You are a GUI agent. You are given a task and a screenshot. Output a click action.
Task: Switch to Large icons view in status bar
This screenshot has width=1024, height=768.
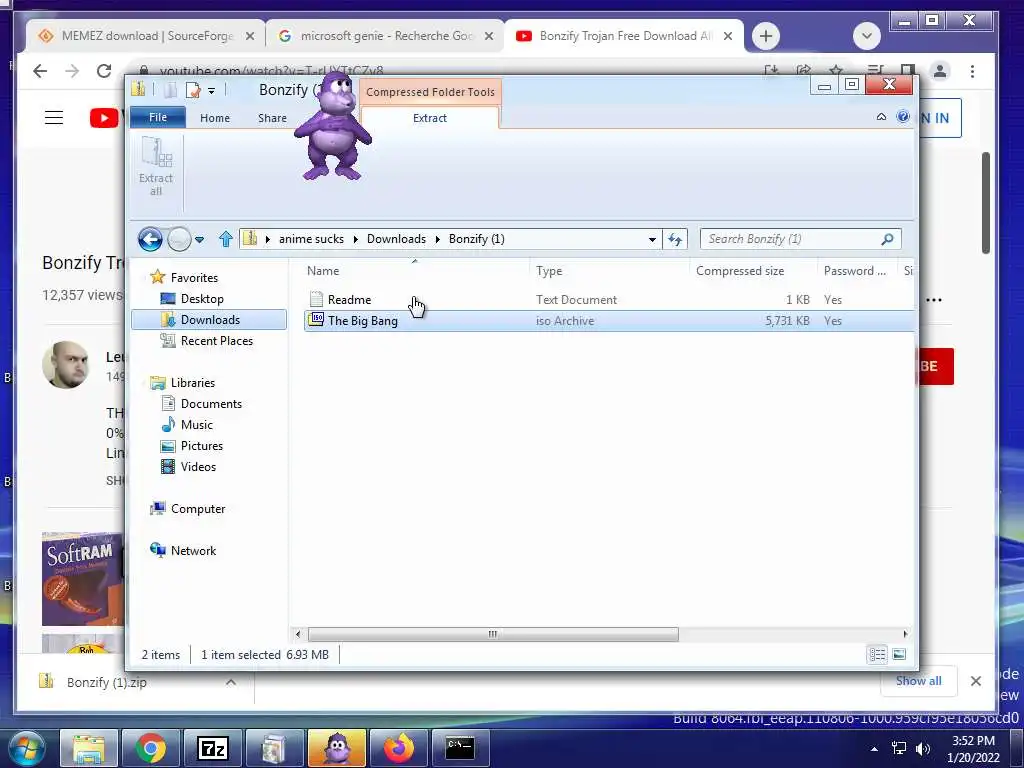899,654
